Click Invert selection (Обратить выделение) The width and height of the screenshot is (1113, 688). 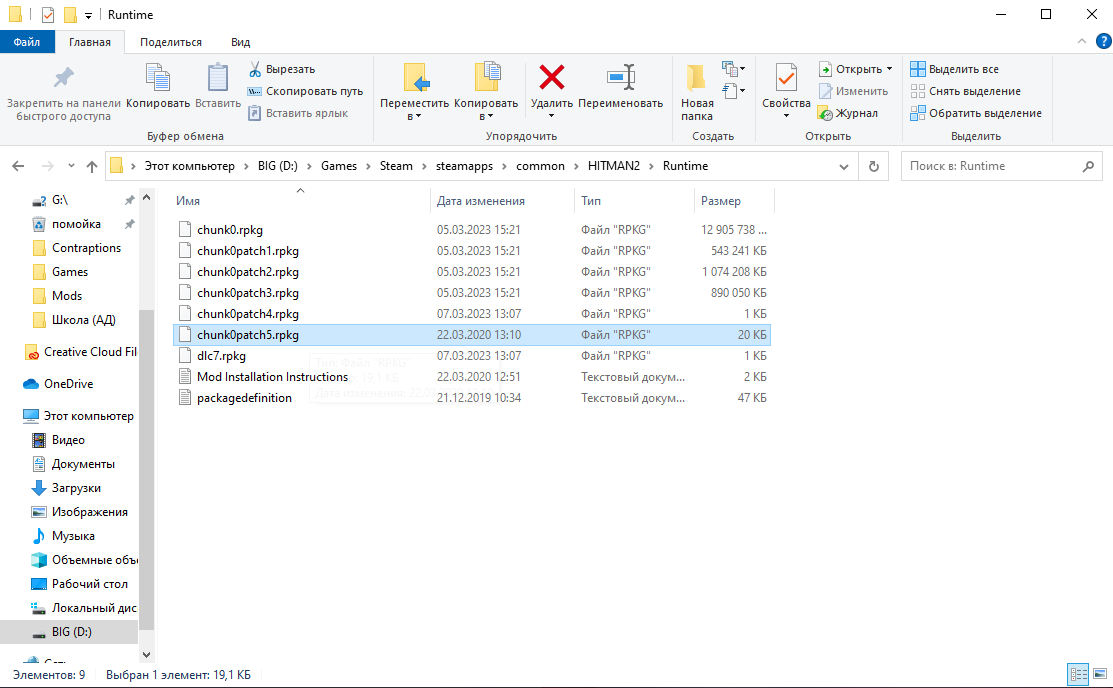[x=975, y=113]
